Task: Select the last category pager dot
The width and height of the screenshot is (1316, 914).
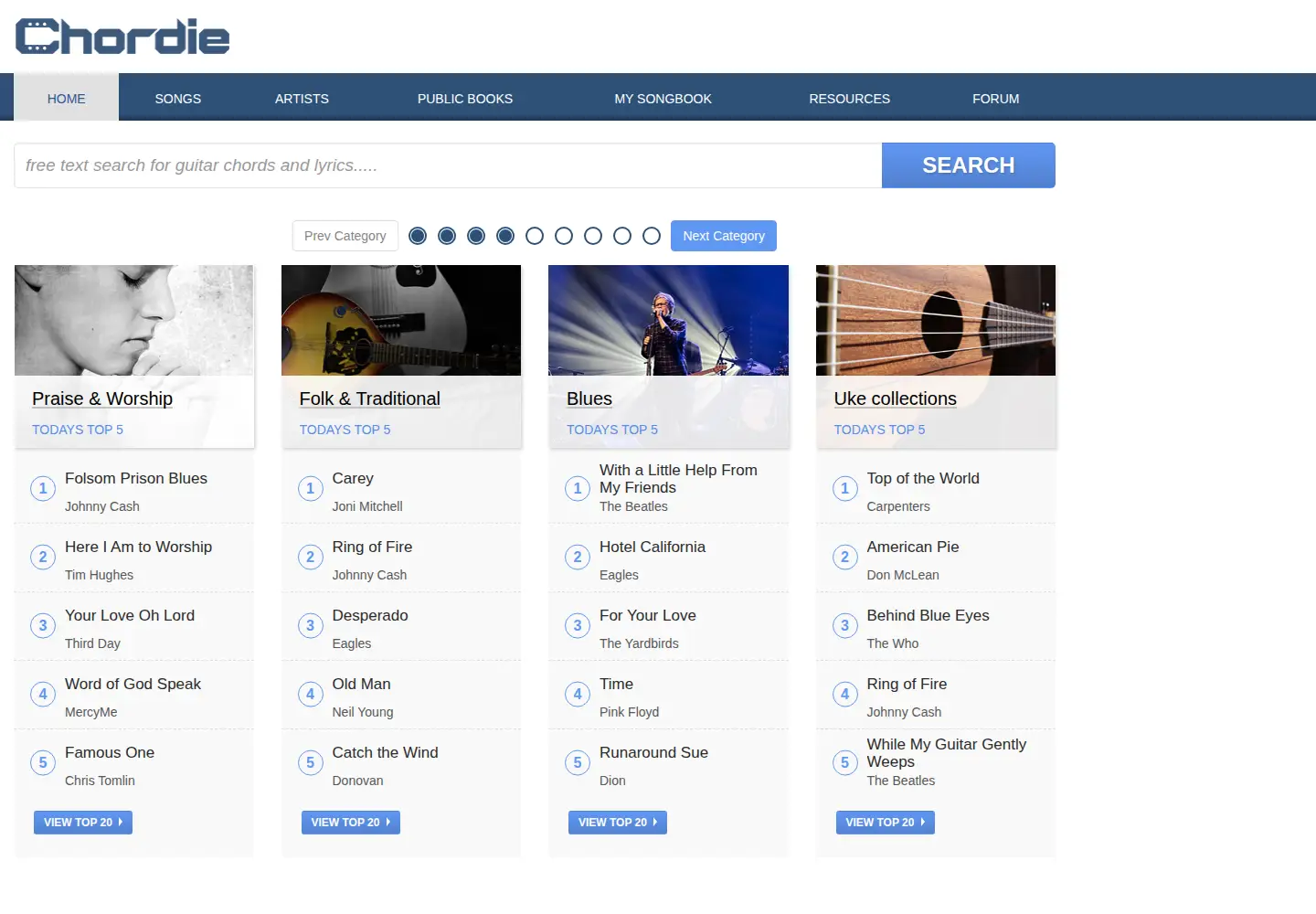Action: (x=652, y=236)
